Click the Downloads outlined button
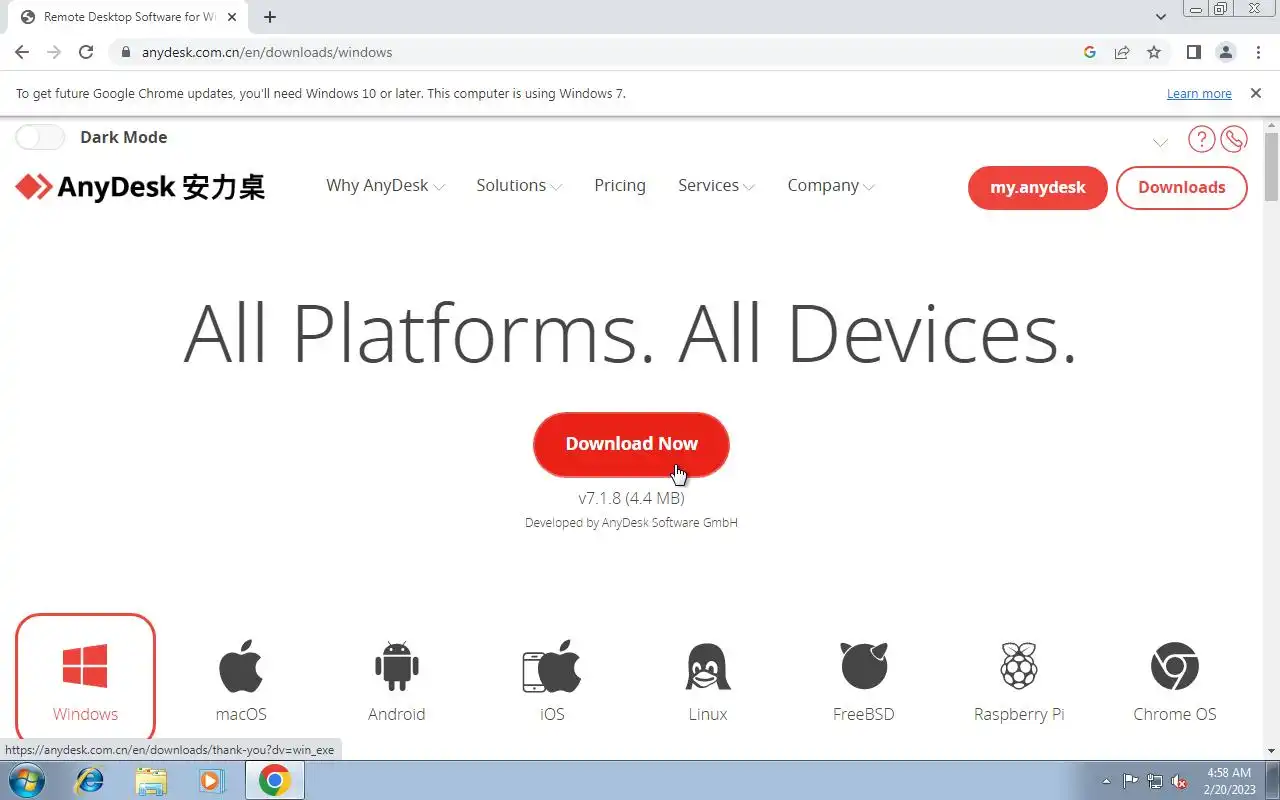This screenshot has height=800, width=1280. pos(1181,188)
